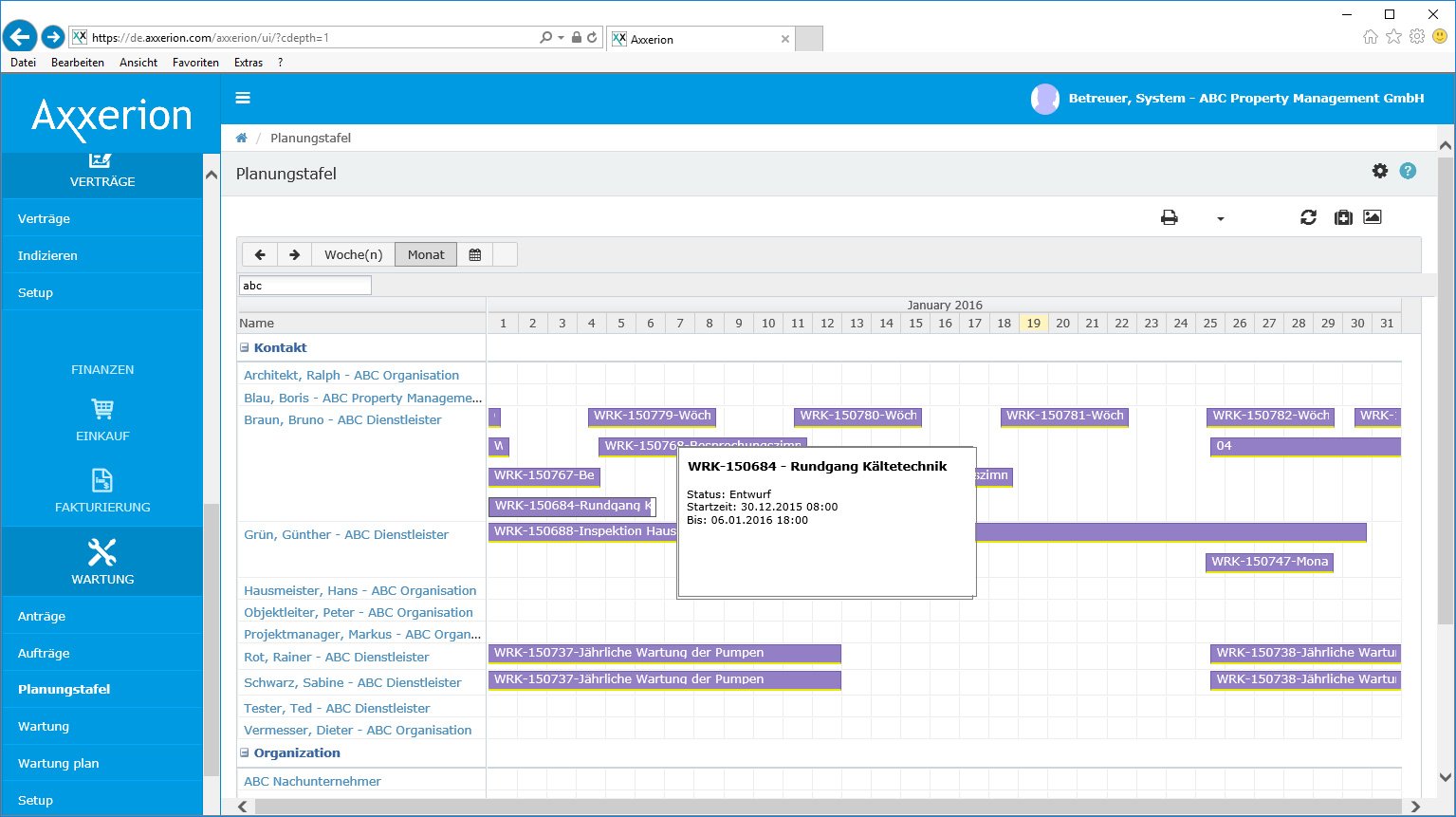
Task: Open the EINKAUF shopping cart module
Action: point(102,420)
